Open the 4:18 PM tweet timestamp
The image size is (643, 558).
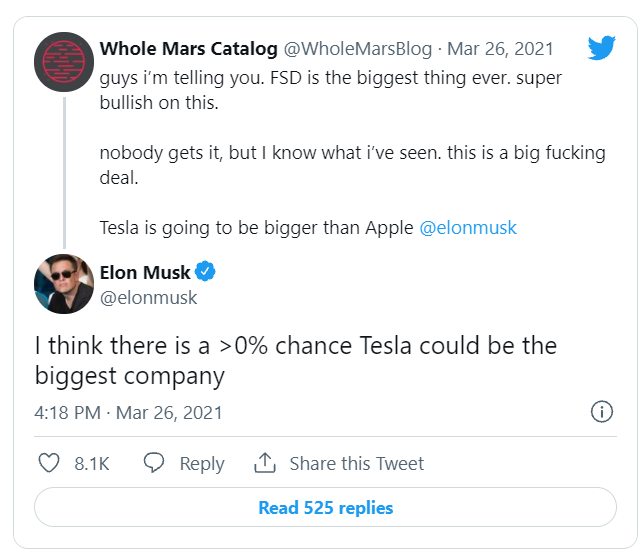click(66, 412)
